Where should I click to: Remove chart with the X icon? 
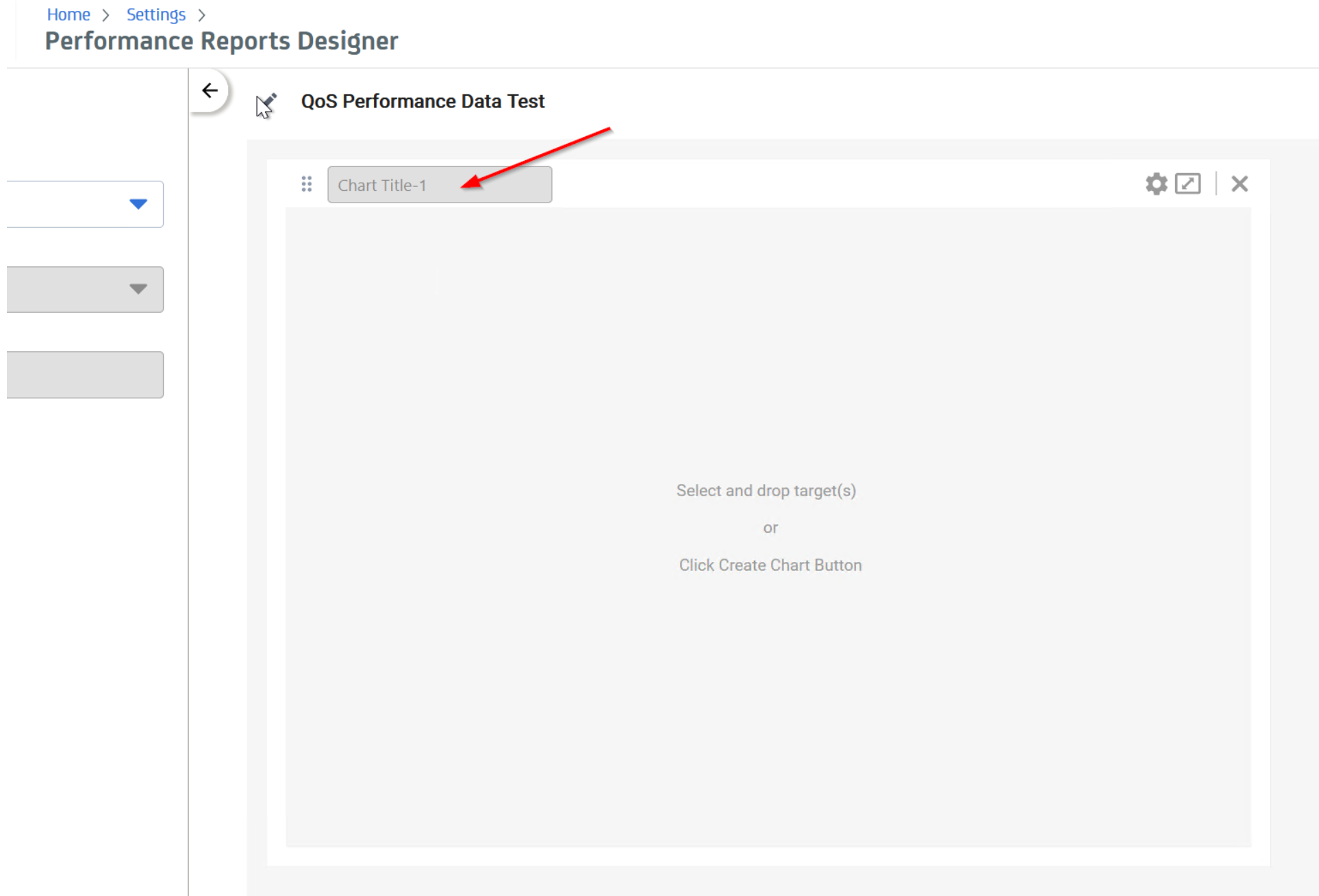pyautogui.click(x=1239, y=183)
